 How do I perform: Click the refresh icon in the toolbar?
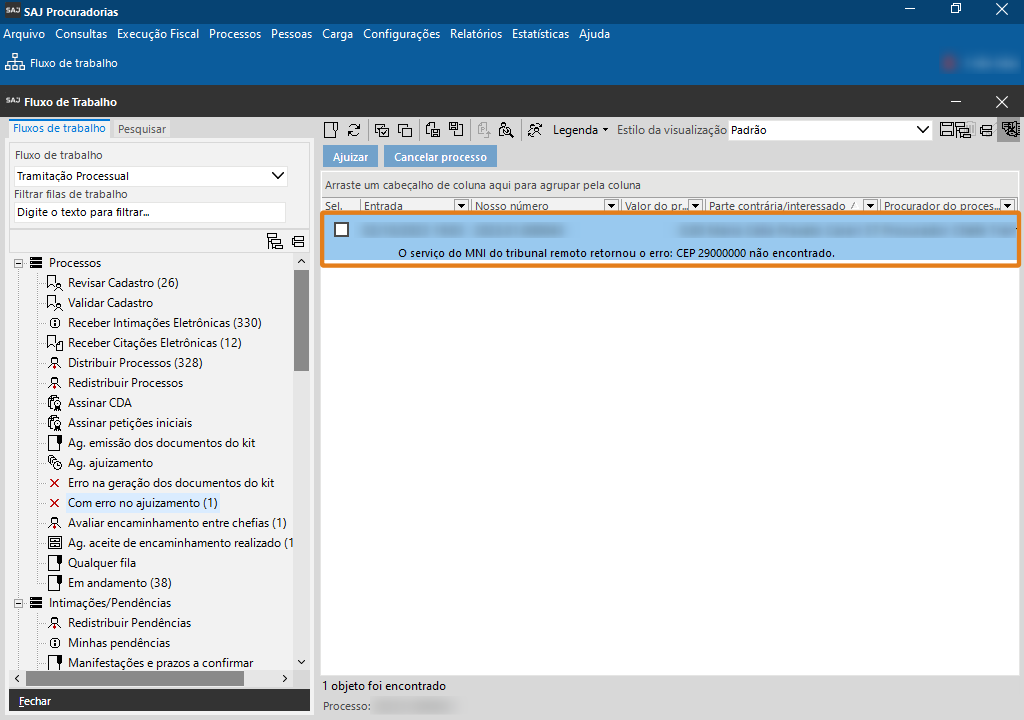click(354, 130)
